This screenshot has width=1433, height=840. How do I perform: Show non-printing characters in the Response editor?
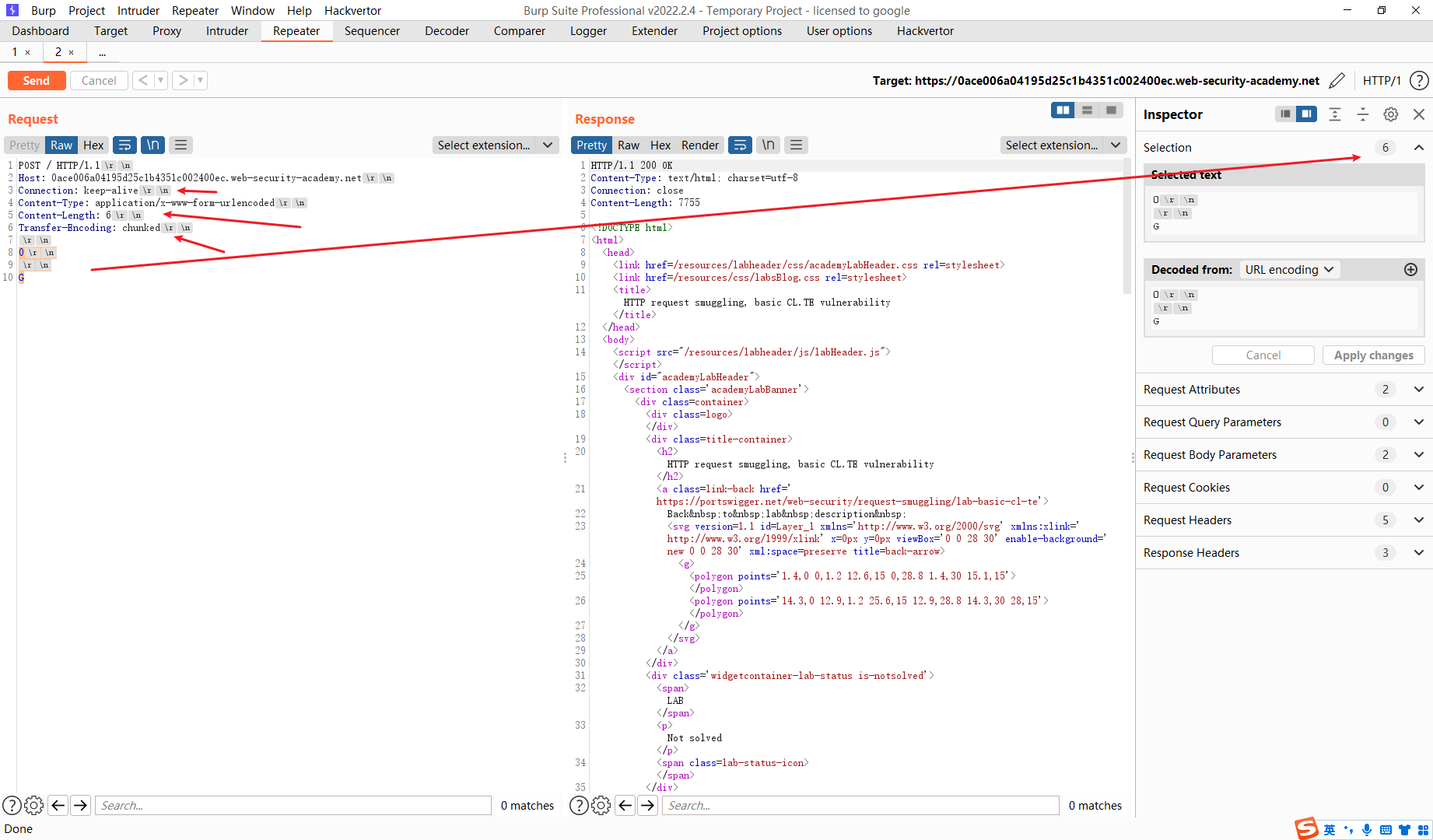tap(767, 145)
